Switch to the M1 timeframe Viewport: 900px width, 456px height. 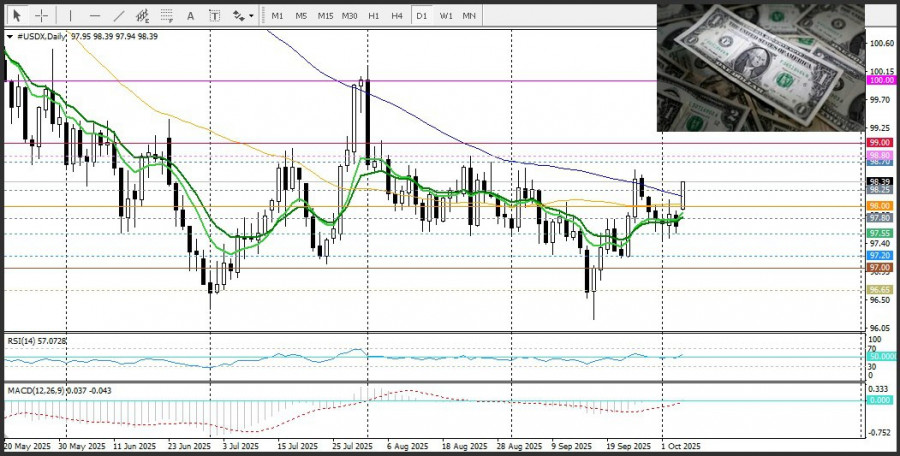click(277, 16)
